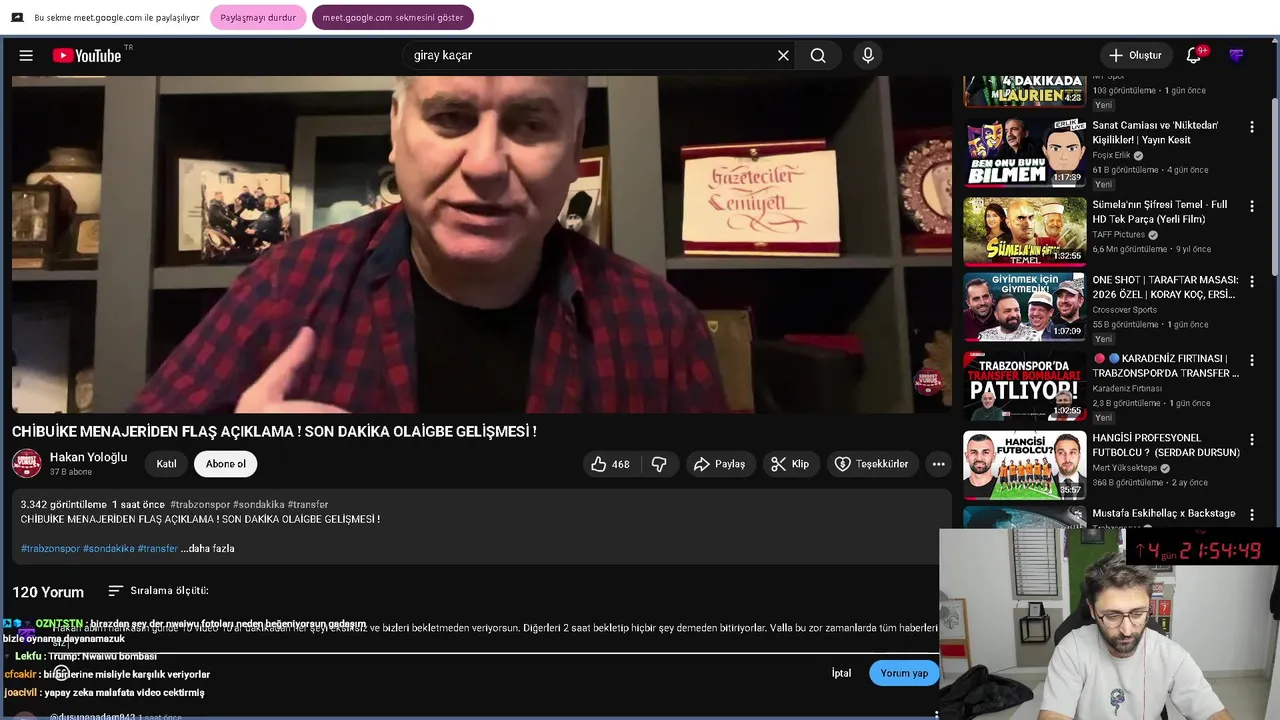Open more actions three-dot menu under video
The height and width of the screenshot is (720, 1280).
[938, 464]
